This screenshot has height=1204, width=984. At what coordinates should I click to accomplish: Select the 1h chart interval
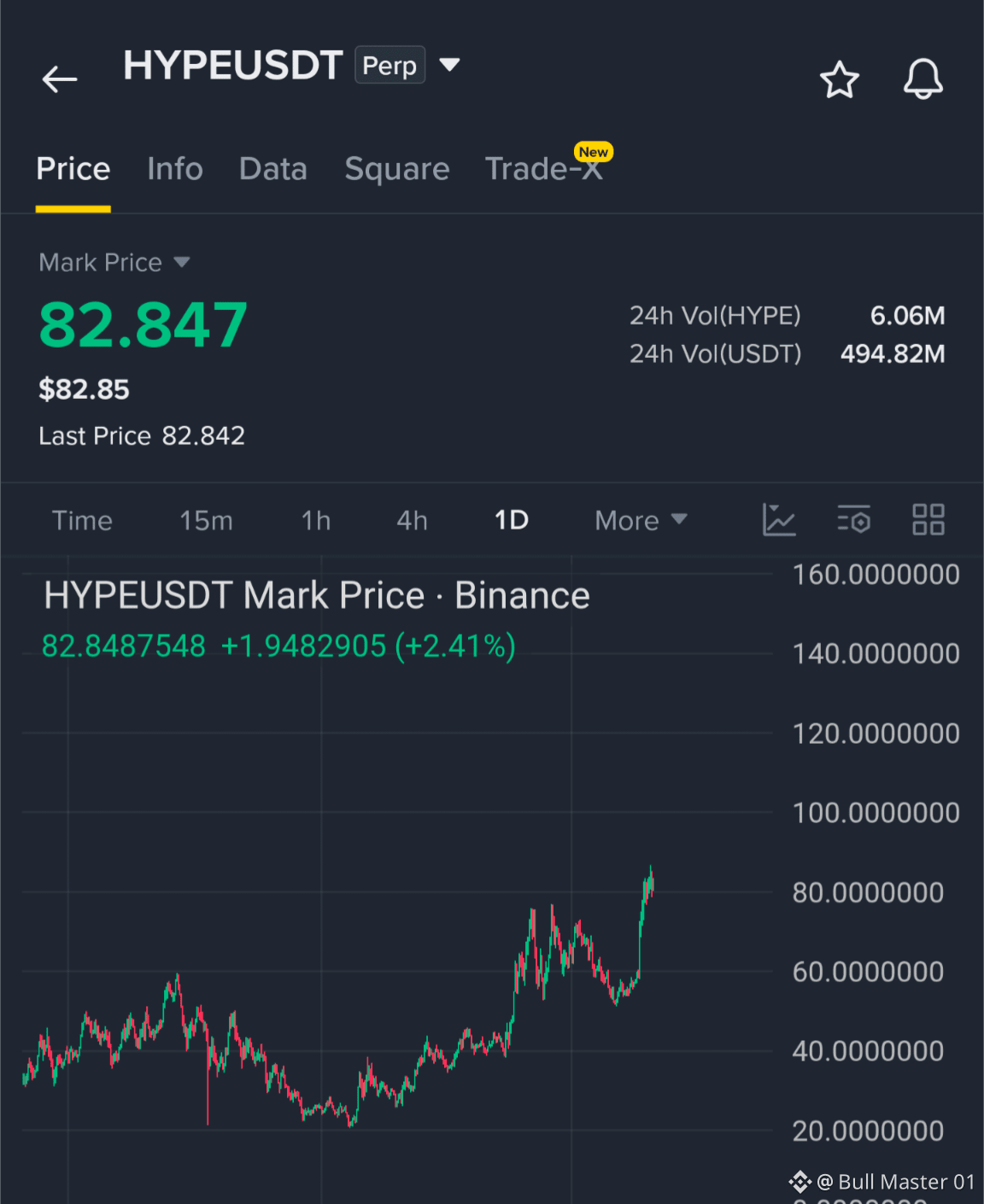click(x=316, y=520)
